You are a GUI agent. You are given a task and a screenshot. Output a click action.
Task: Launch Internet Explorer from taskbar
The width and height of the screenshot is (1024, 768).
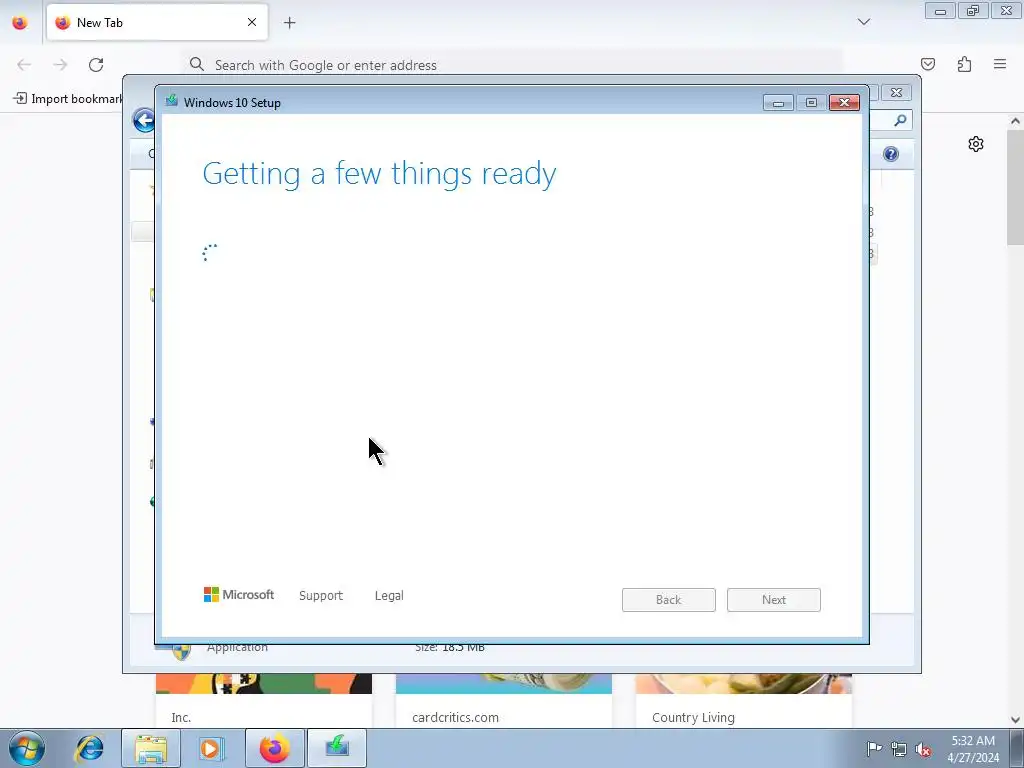pos(89,748)
